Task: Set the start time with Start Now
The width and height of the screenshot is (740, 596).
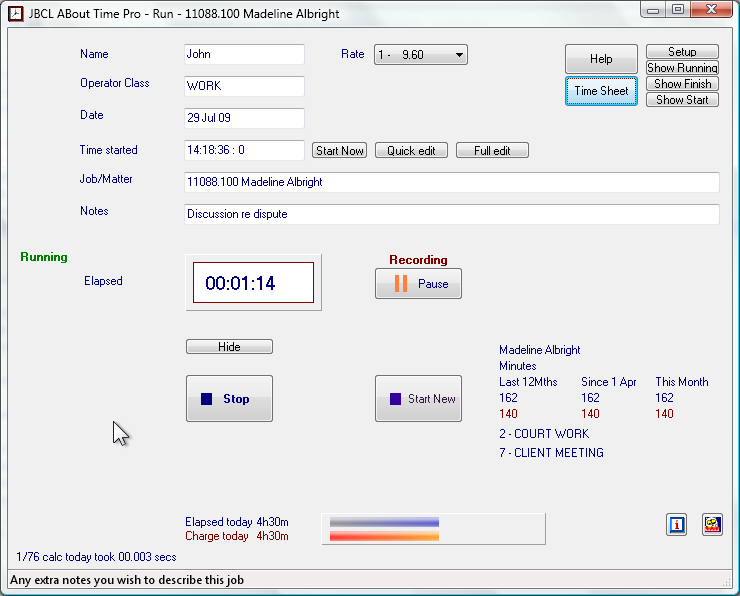Action: [x=340, y=151]
